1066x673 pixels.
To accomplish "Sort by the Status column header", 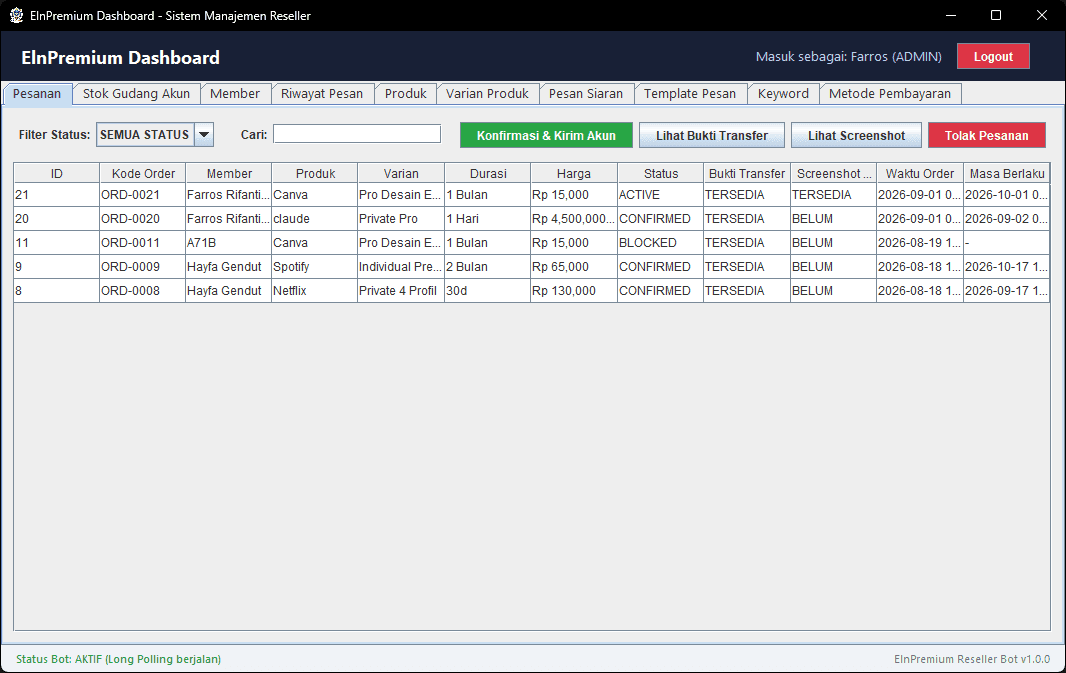I will [661, 173].
